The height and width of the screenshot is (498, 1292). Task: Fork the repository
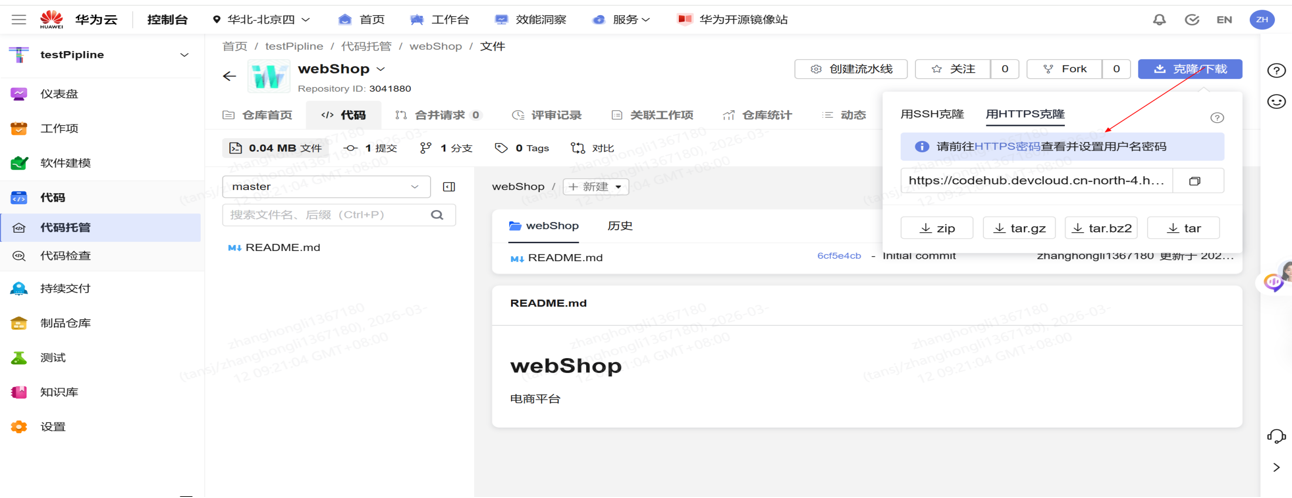(x=1065, y=69)
